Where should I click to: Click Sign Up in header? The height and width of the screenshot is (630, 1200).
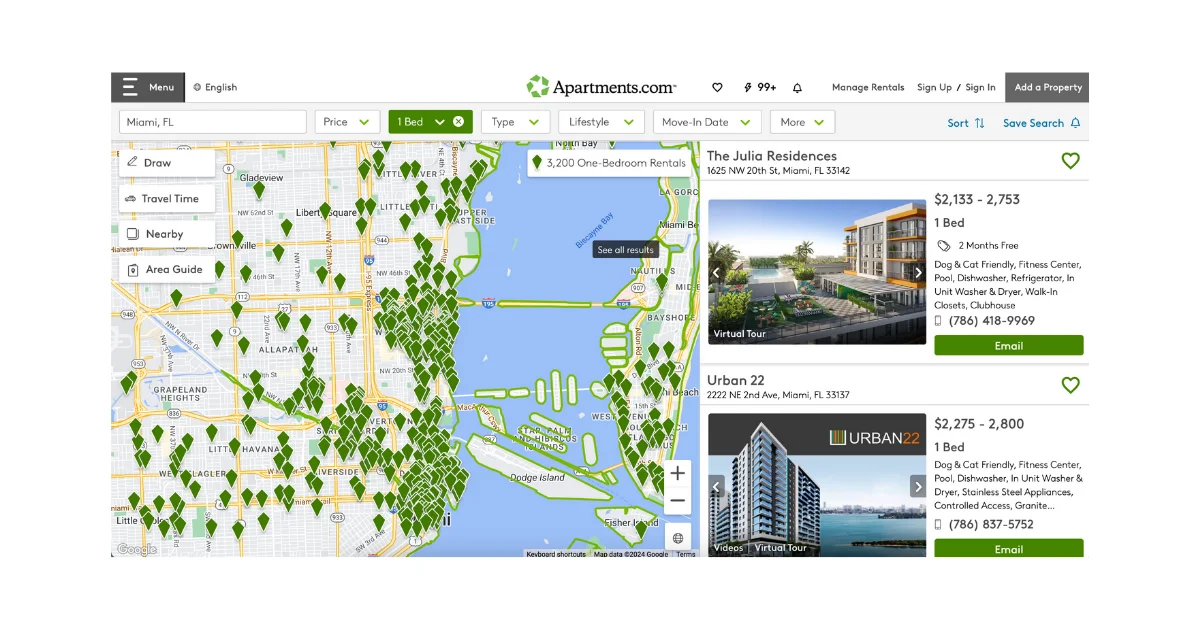tap(934, 87)
